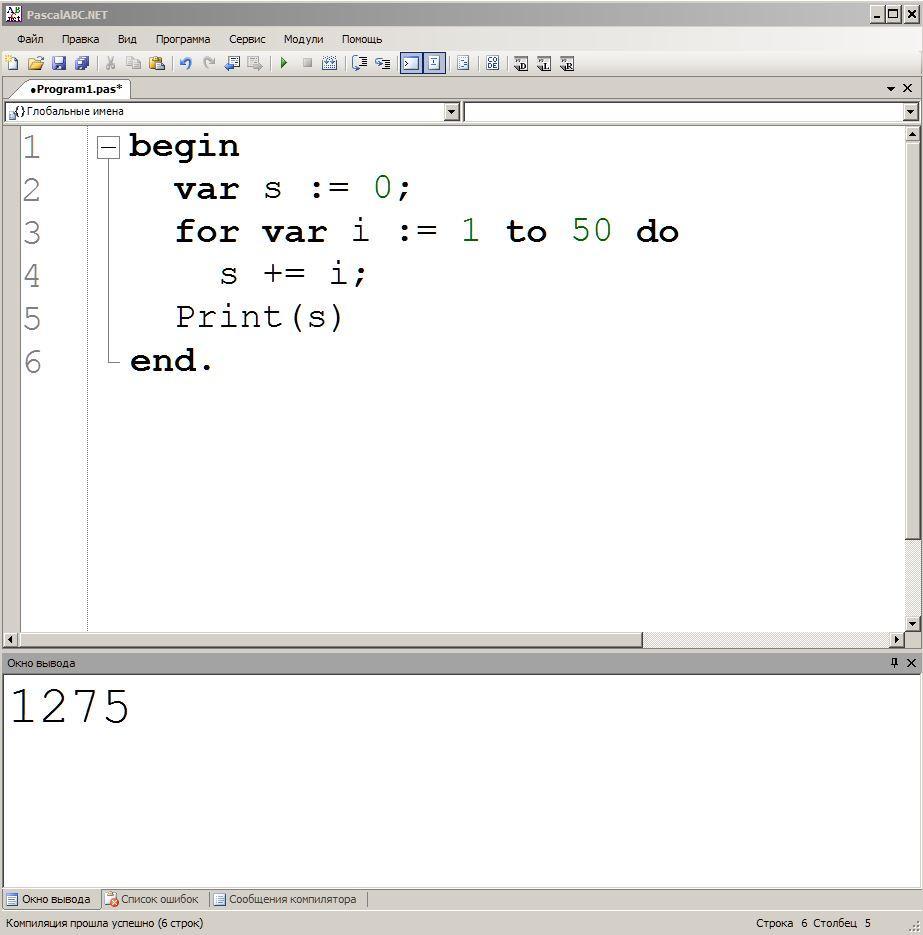923x935 pixels.
Task: Copy selection via toolbar icon
Action: pos(134,63)
